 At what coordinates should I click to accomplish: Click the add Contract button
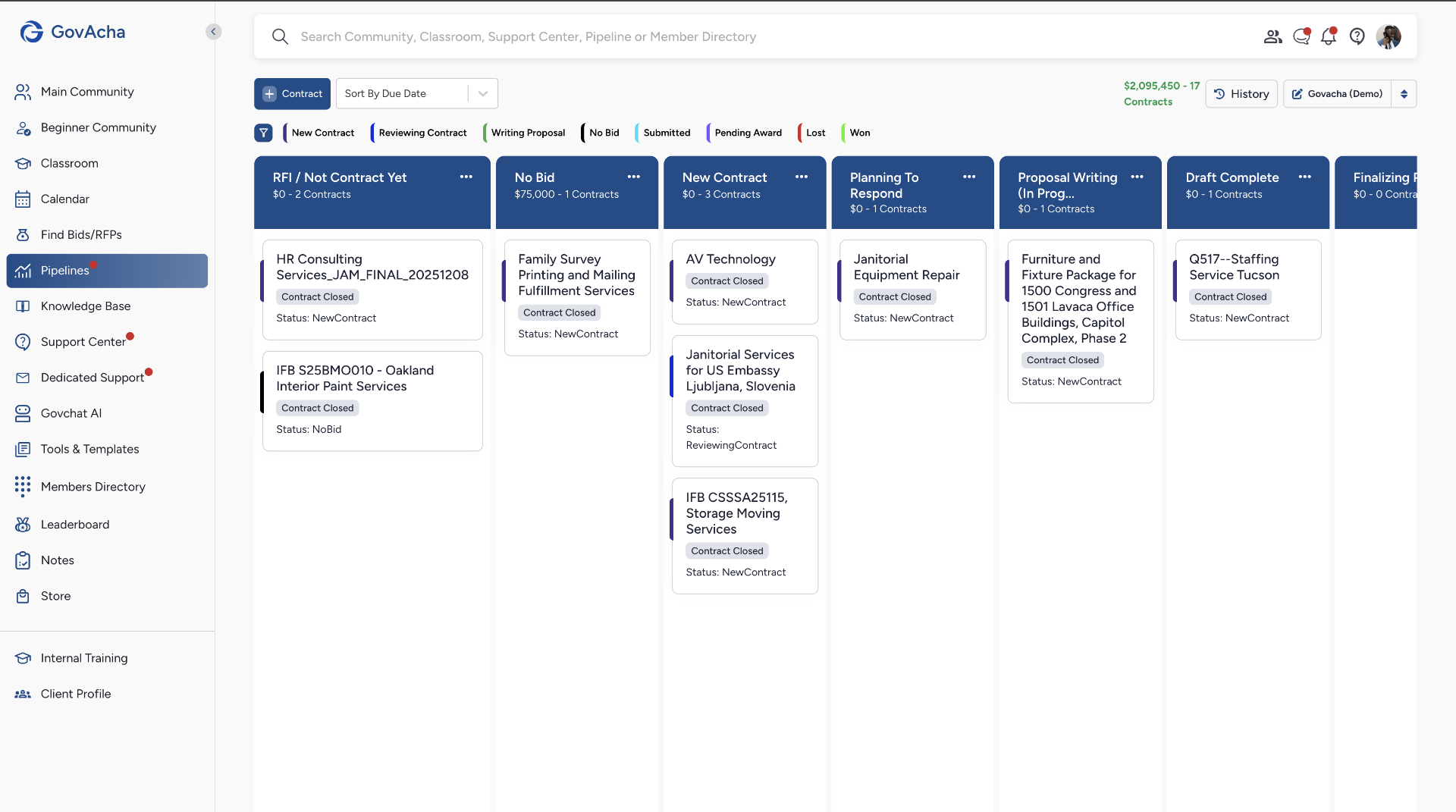pyautogui.click(x=292, y=94)
